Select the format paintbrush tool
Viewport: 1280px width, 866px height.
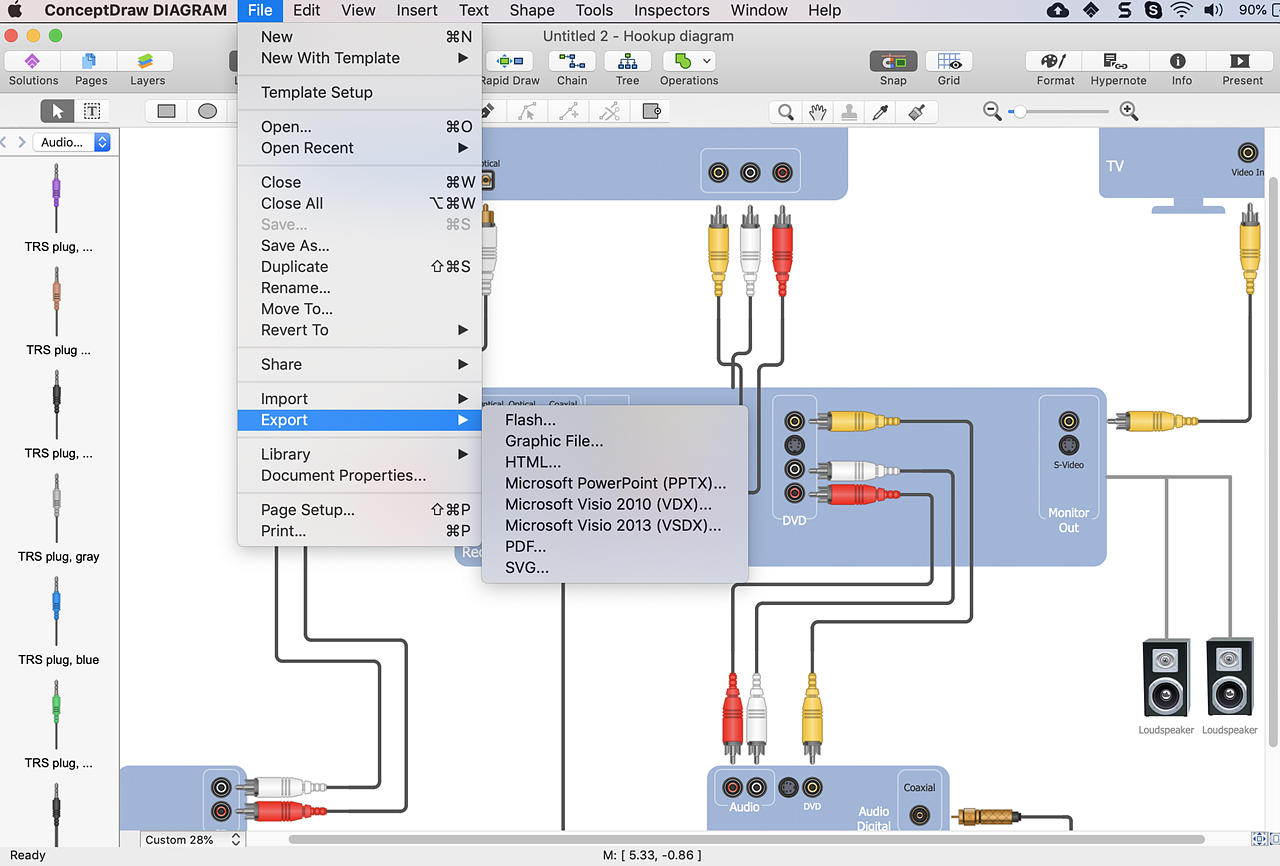click(x=915, y=112)
